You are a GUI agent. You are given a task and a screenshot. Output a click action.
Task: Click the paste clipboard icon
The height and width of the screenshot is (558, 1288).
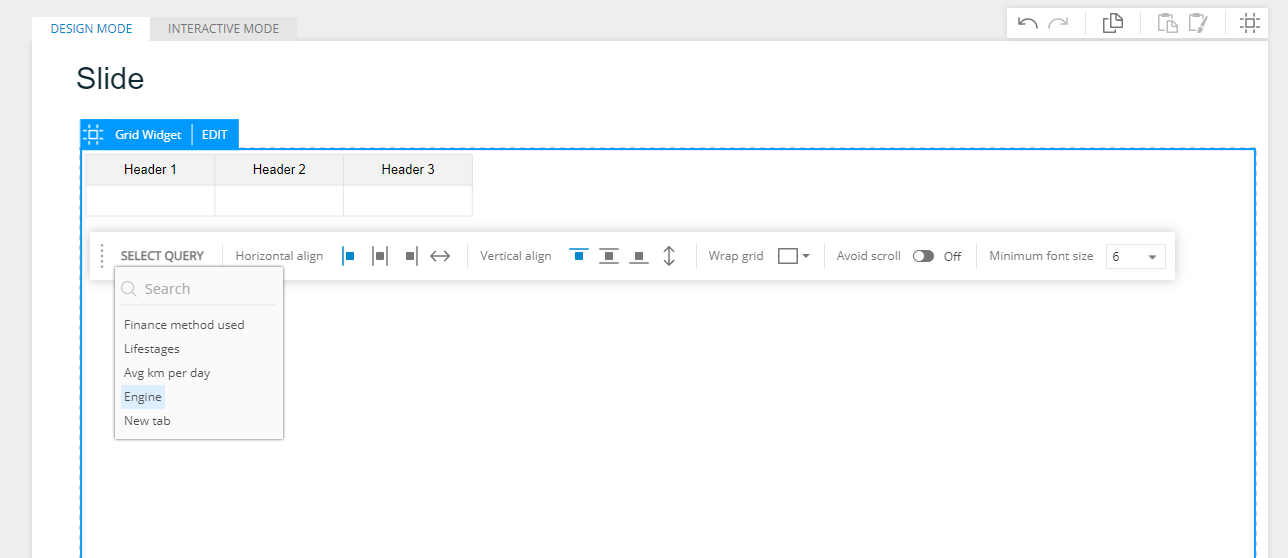(1167, 23)
